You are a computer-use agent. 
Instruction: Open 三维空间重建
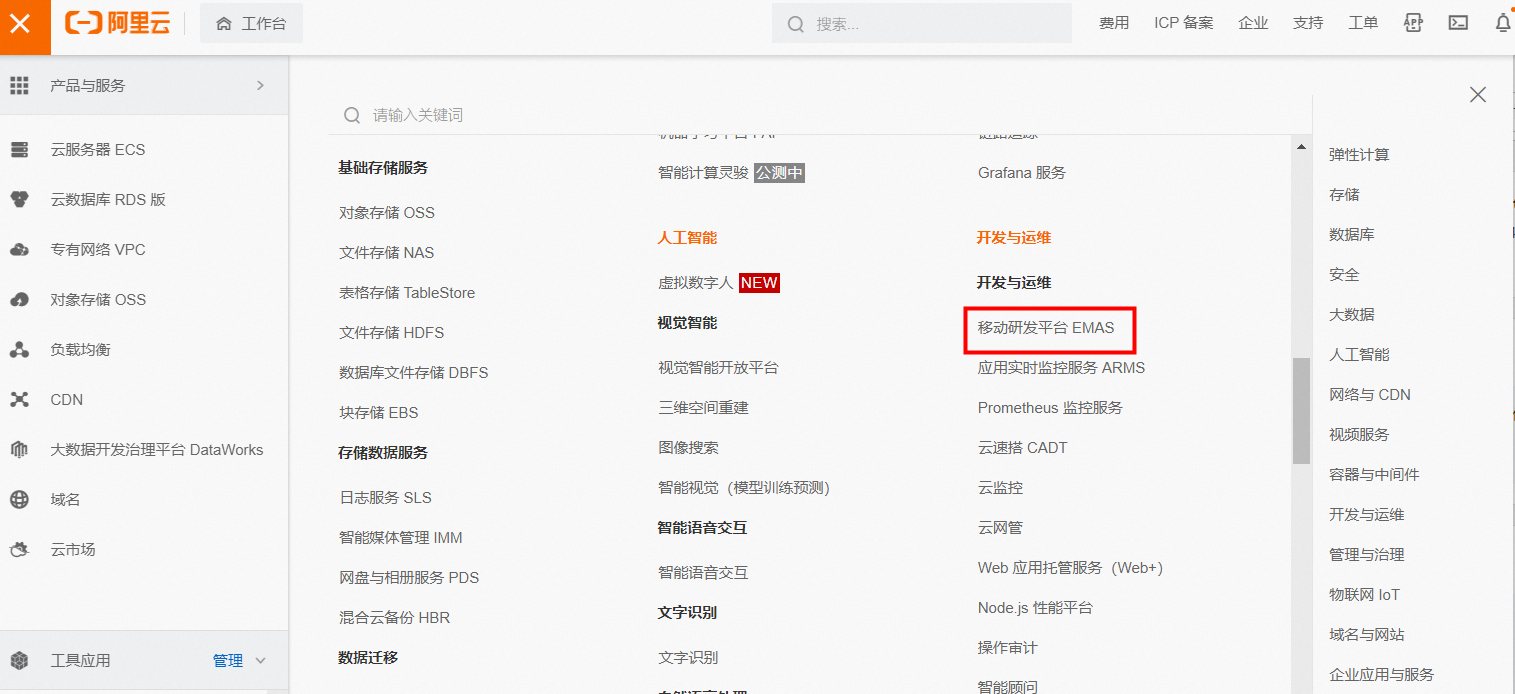[x=703, y=408]
